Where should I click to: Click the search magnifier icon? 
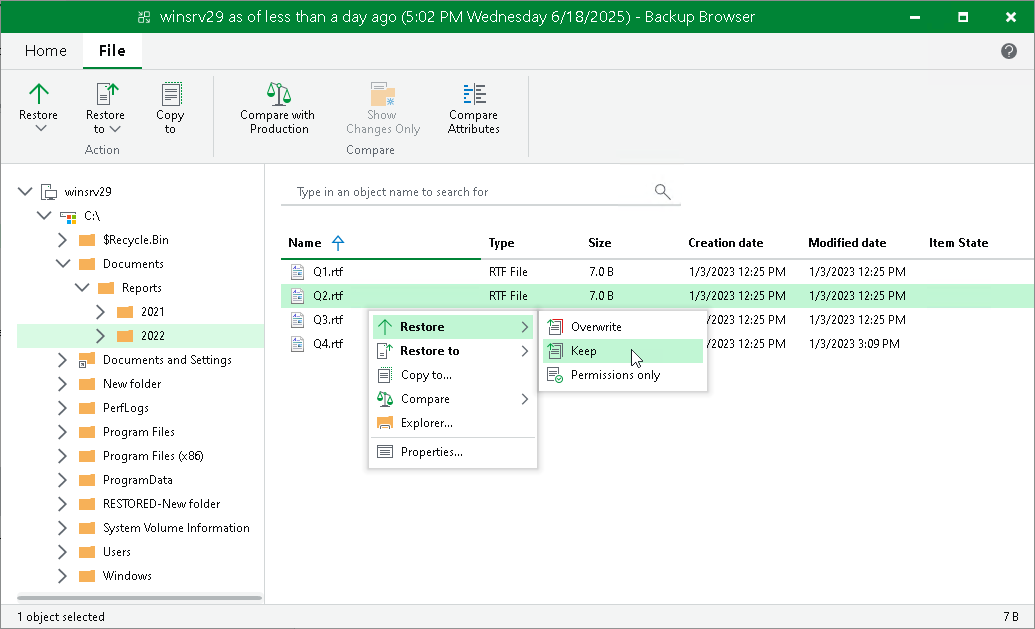coord(662,191)
